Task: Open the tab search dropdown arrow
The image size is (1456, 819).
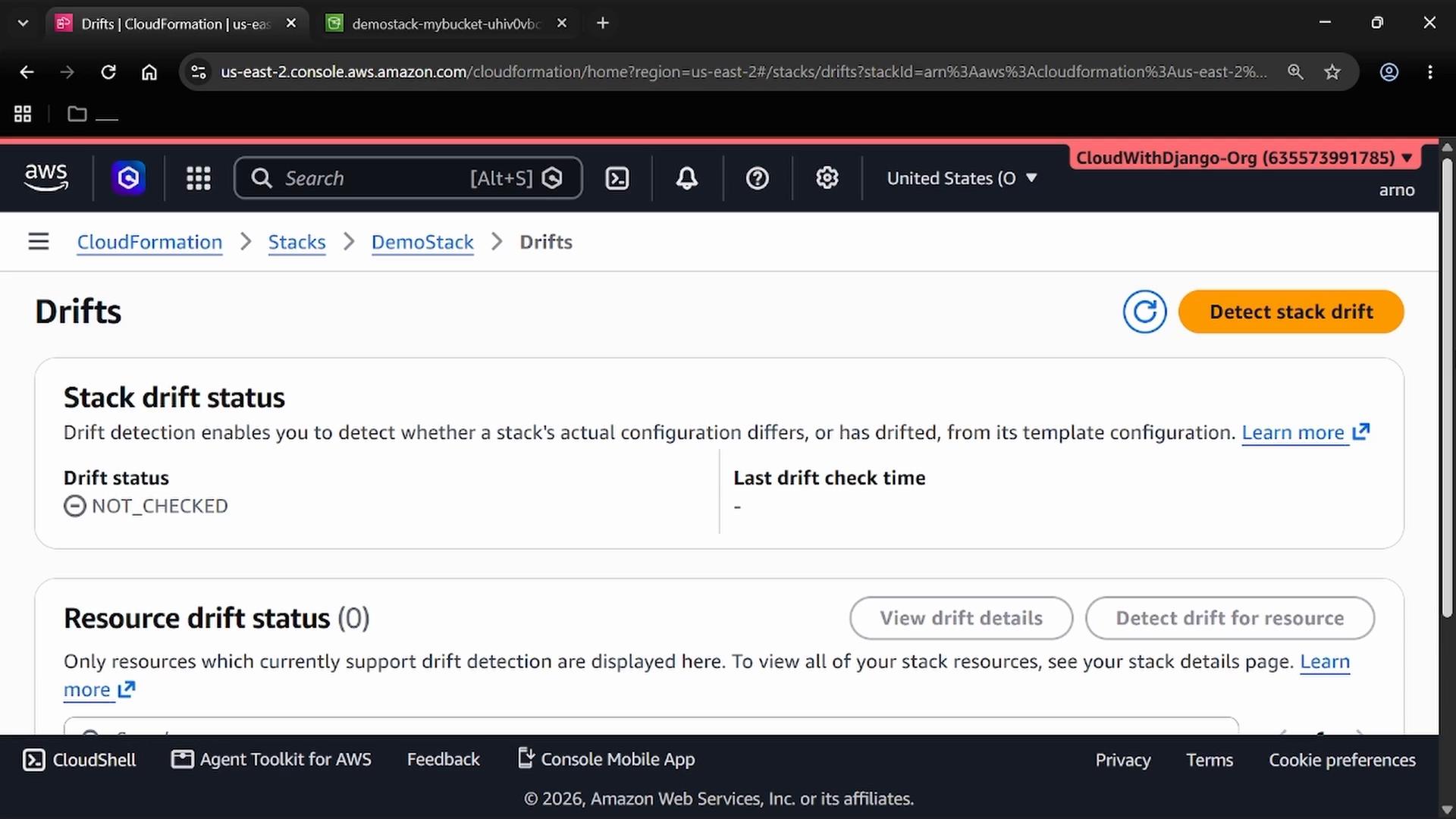Action: tap(23, 24)
